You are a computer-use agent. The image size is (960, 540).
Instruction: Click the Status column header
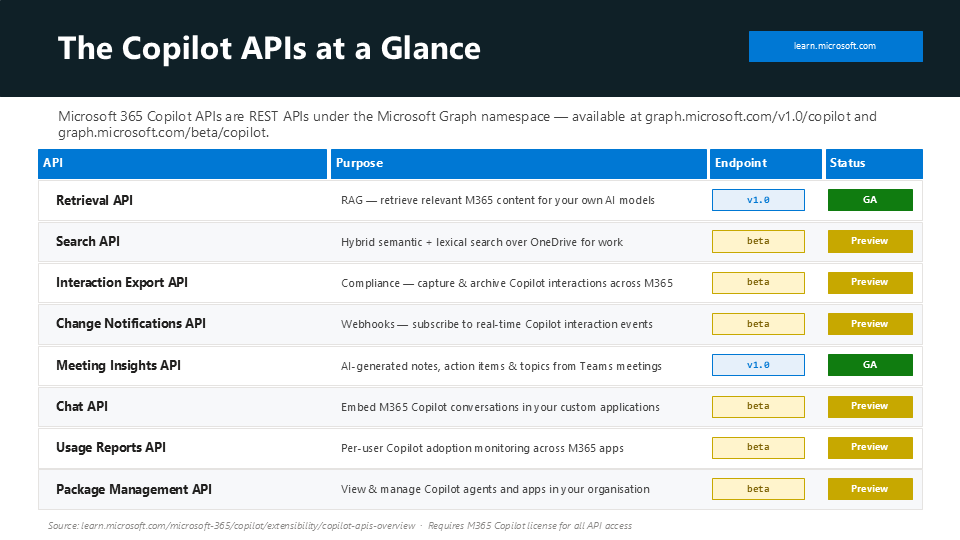point(847,163)
